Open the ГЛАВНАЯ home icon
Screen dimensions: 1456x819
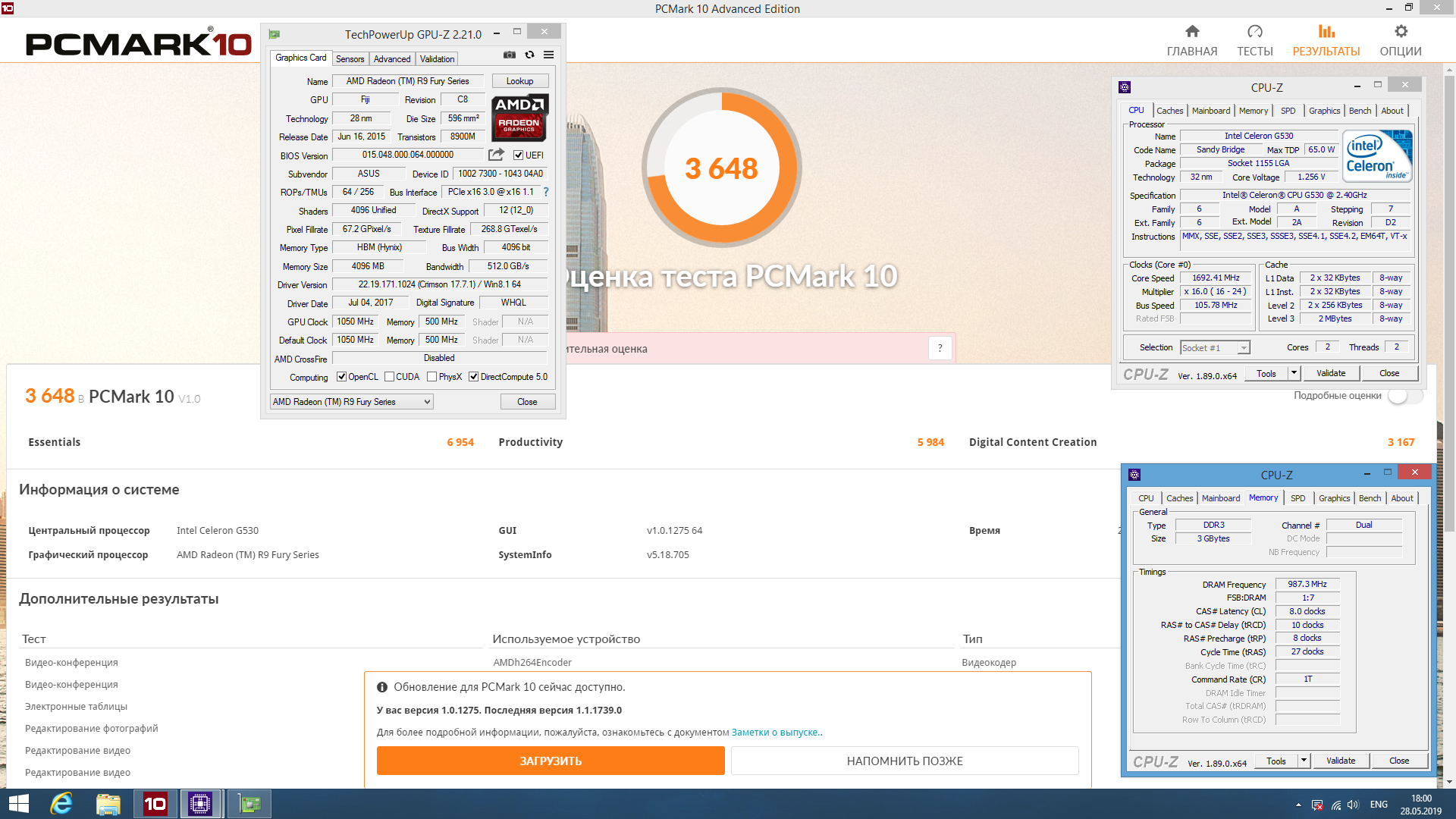point(1192,32)
